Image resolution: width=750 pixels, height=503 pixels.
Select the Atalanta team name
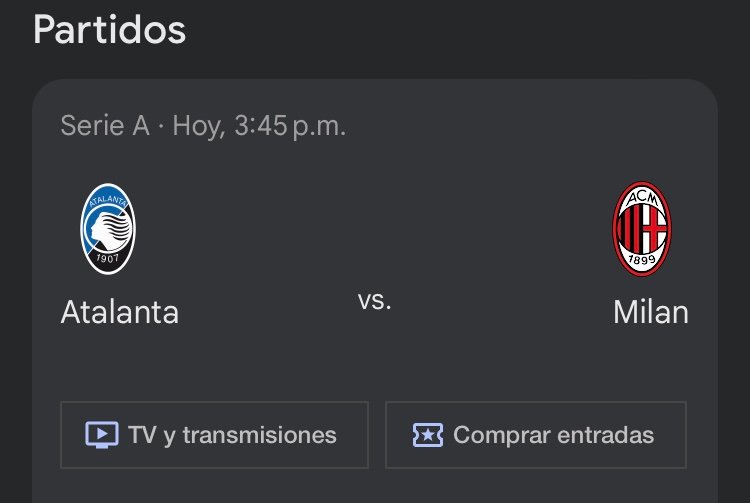[x=120, y=312]
